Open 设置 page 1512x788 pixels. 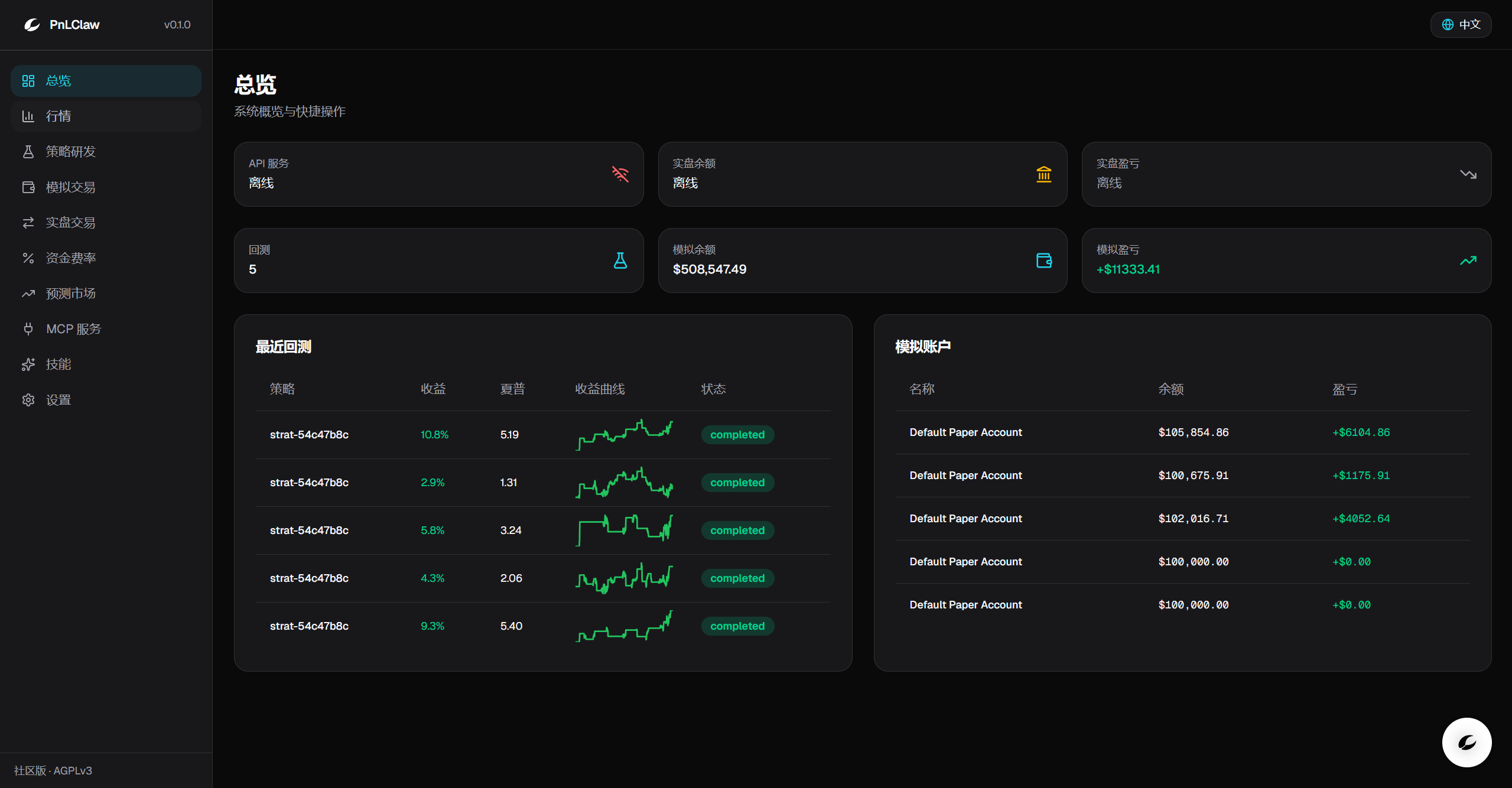(x=106, y=400)
